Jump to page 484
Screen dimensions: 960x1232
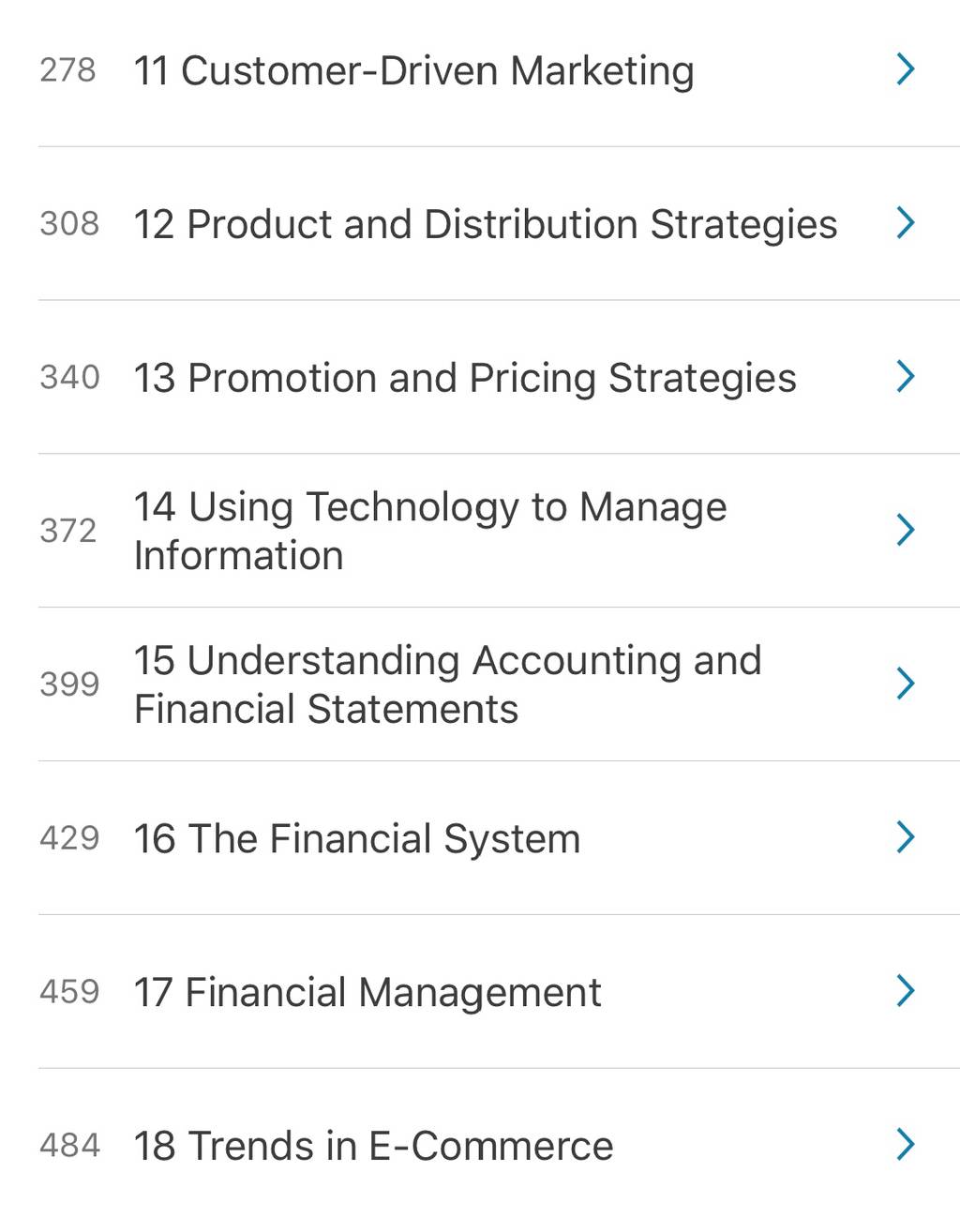click(x=69, y=1146)
